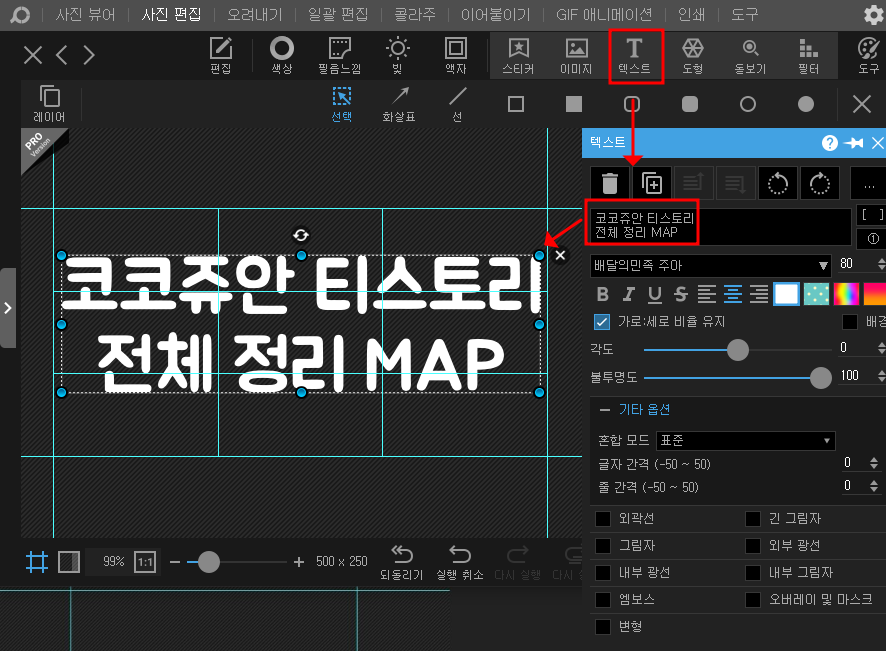Switch to 이어붙이기 tab

point(496,15)
